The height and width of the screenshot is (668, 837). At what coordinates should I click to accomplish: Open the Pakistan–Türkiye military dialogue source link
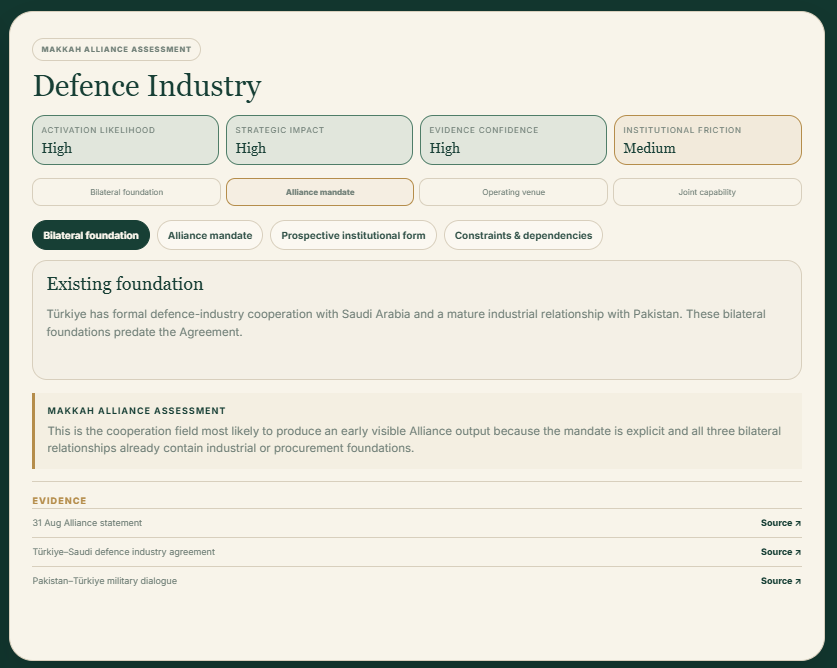point(780,580)
